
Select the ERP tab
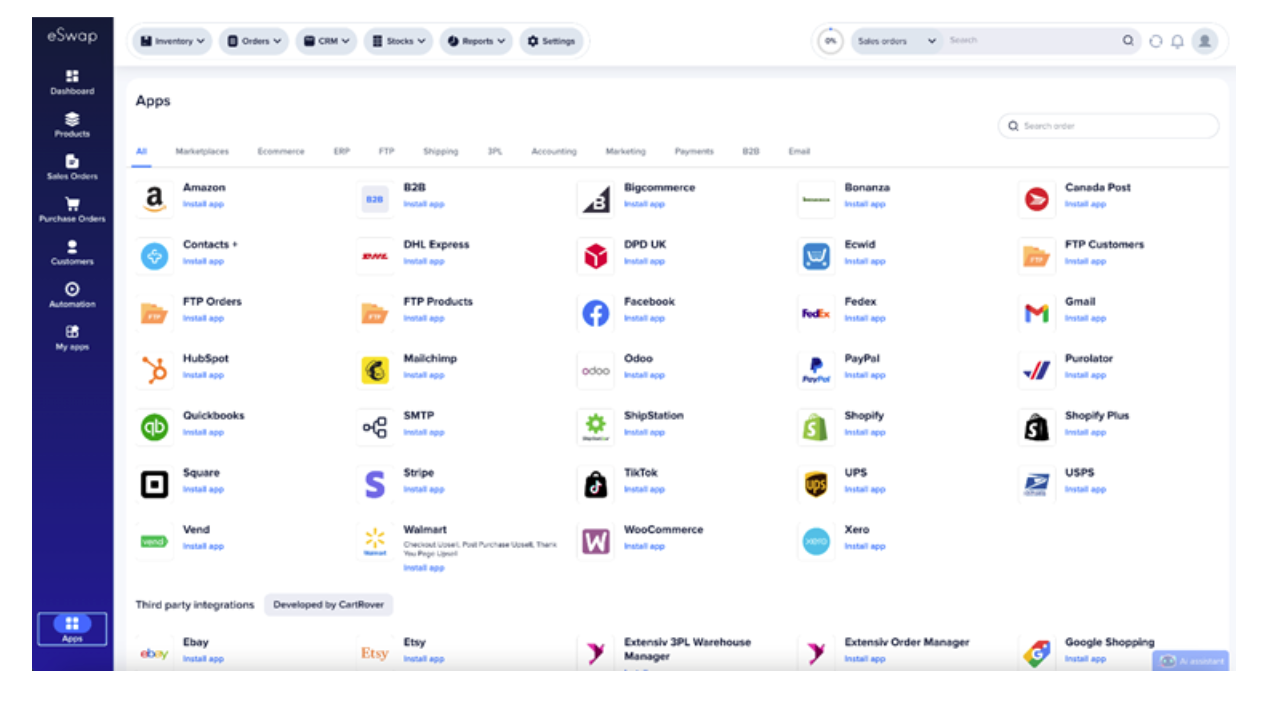[342, 151]
